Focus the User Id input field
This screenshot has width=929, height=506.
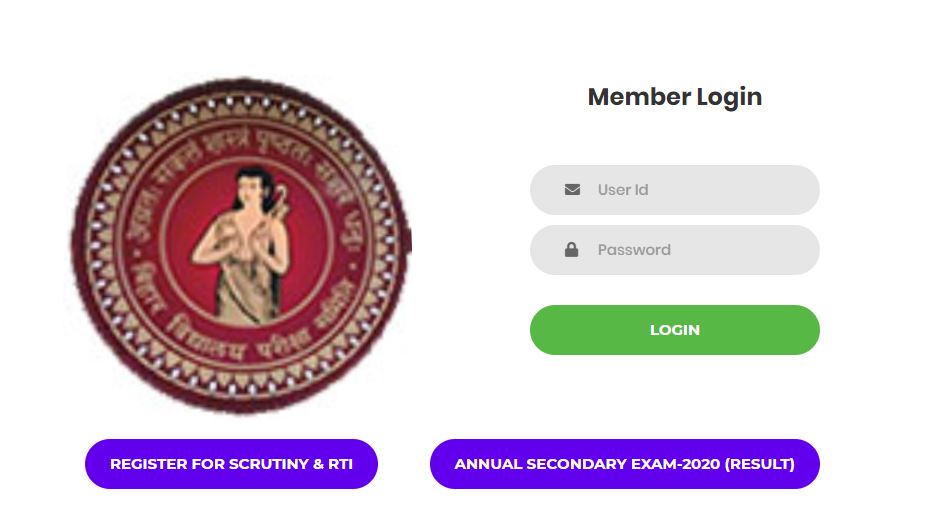tap(700, 190)
